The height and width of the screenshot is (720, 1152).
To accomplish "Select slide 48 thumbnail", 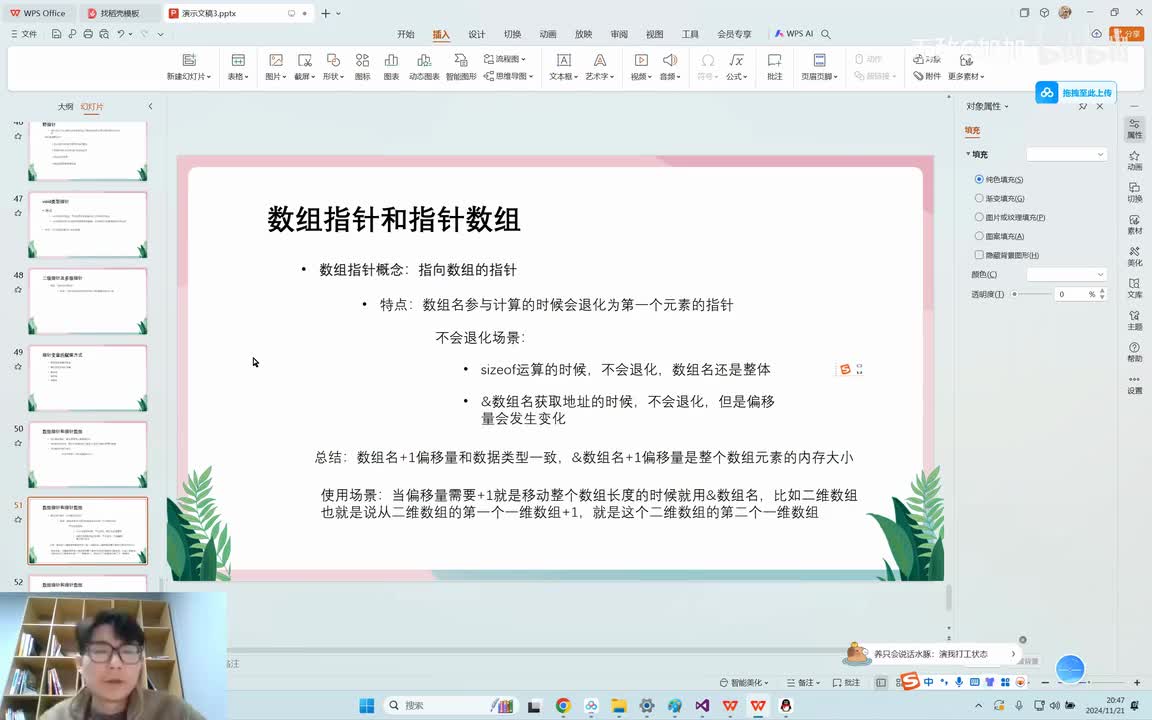I will tap(87, 301).
